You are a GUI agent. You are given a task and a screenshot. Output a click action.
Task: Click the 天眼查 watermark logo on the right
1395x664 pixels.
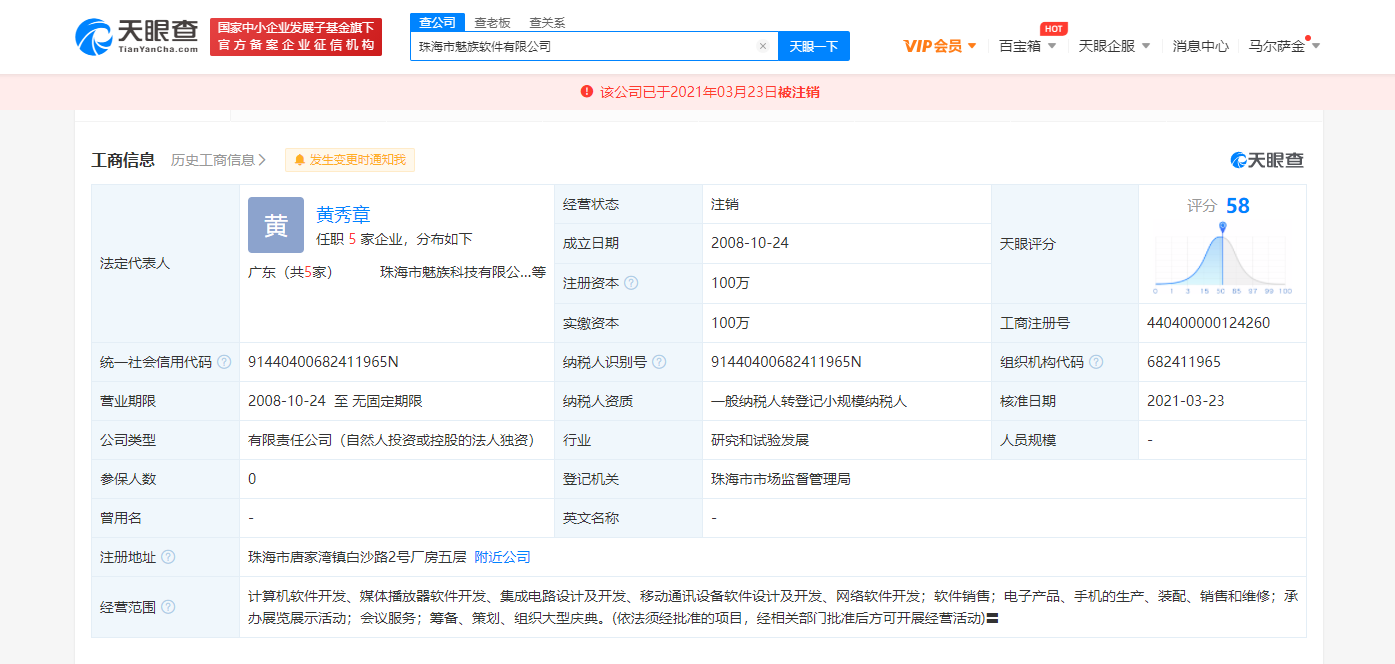(1268, 159)
